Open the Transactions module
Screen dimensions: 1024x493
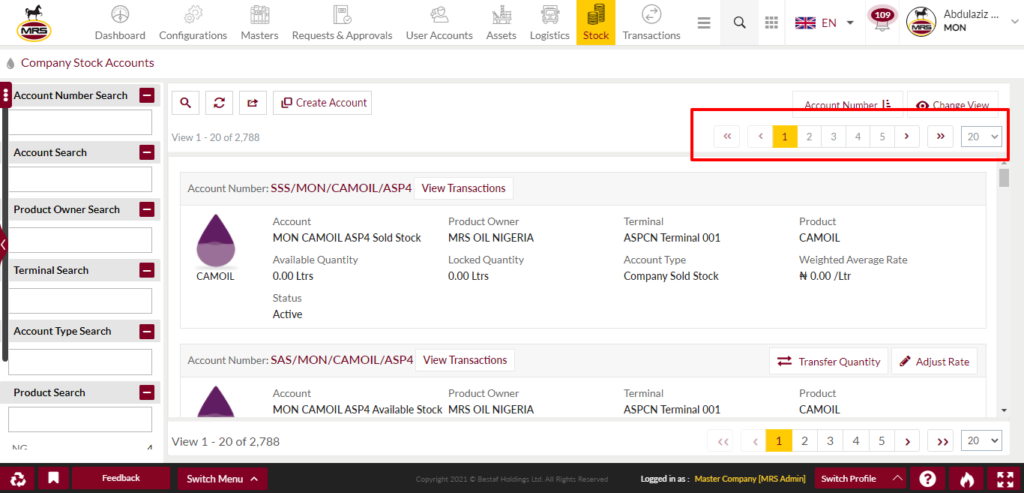point(651,23)
